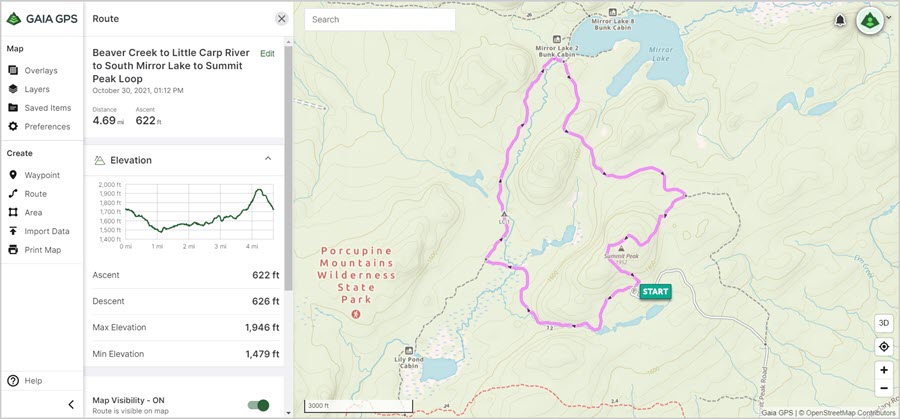
Task: Open the account menu dropdown arrow
Action: [889, 17]
